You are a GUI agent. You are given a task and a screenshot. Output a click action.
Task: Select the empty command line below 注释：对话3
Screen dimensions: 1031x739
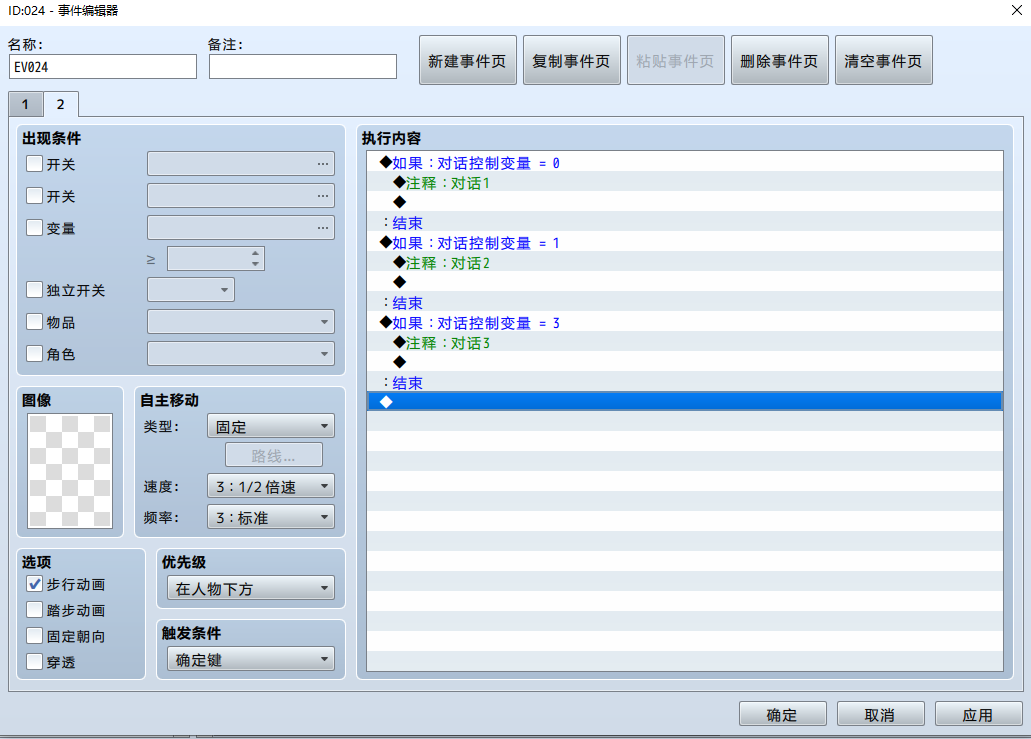[x=684, y=362]
